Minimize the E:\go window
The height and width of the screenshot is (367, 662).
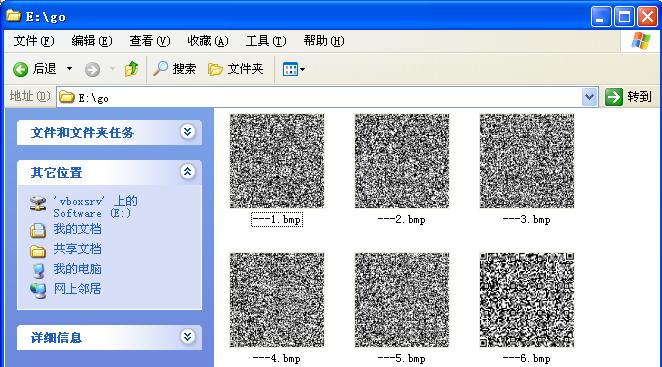pyautogui.click(x=601, y=17)
